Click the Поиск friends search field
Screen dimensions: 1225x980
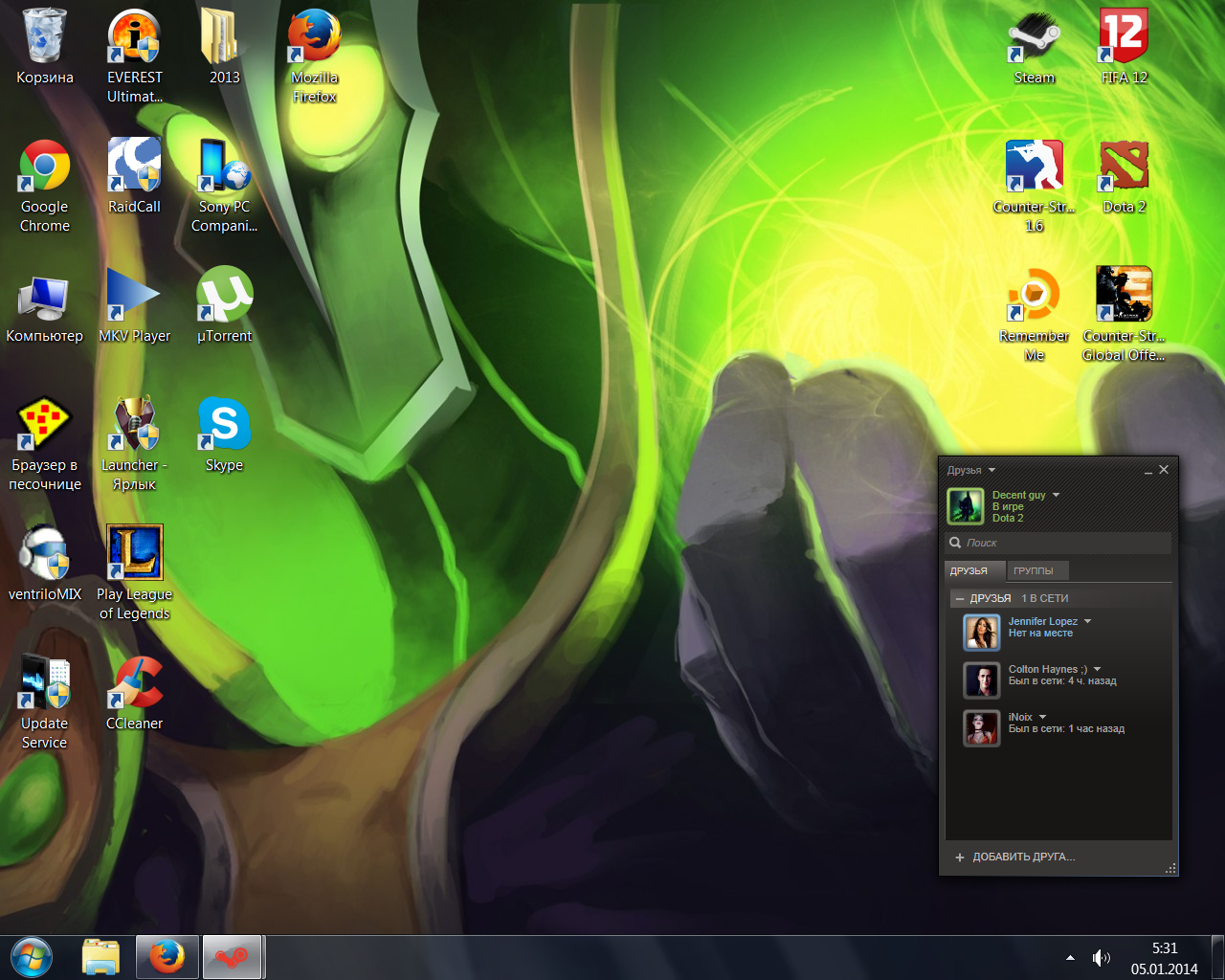[x=1062, y=543]
